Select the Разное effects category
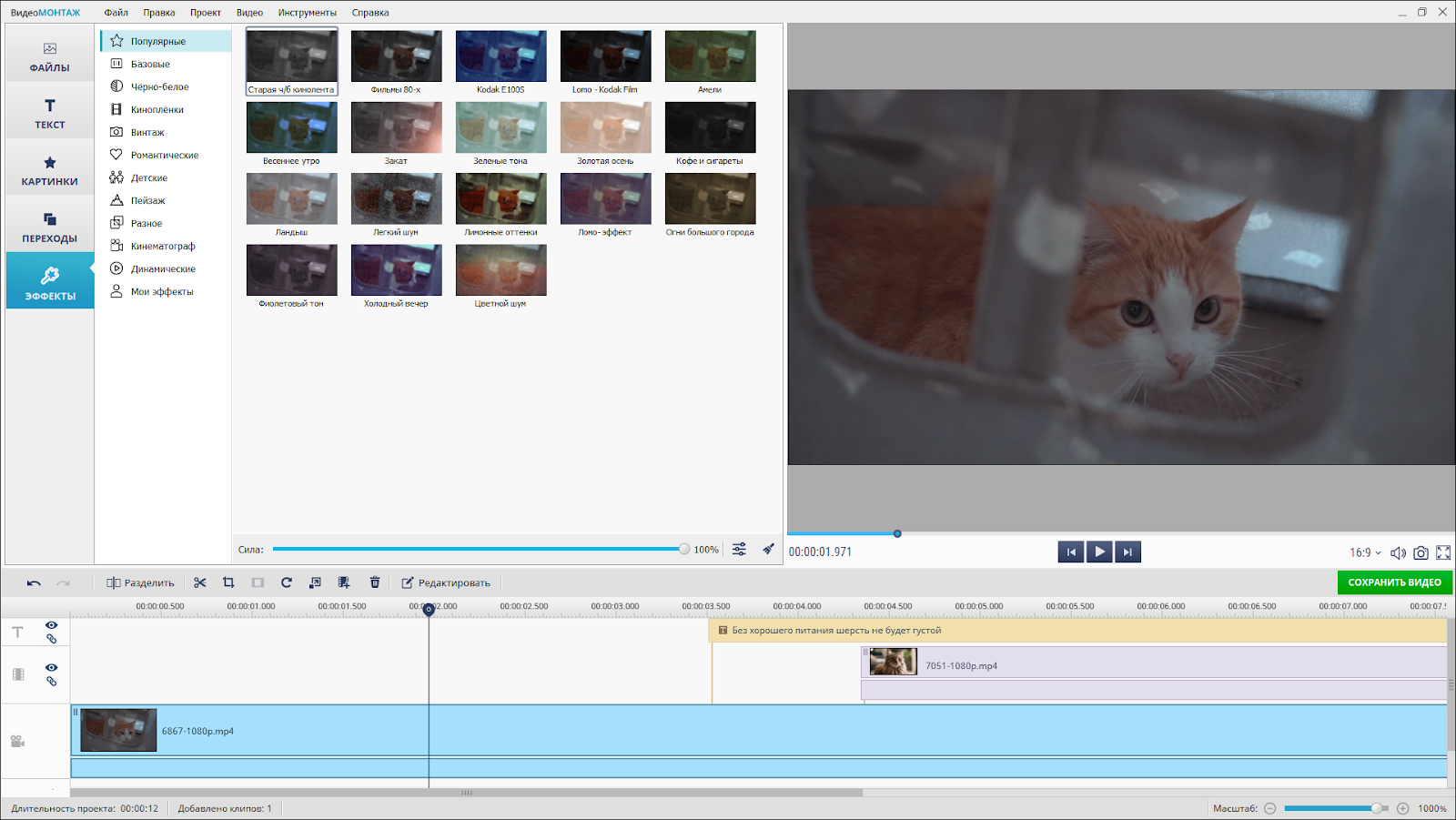 (166, 223)
